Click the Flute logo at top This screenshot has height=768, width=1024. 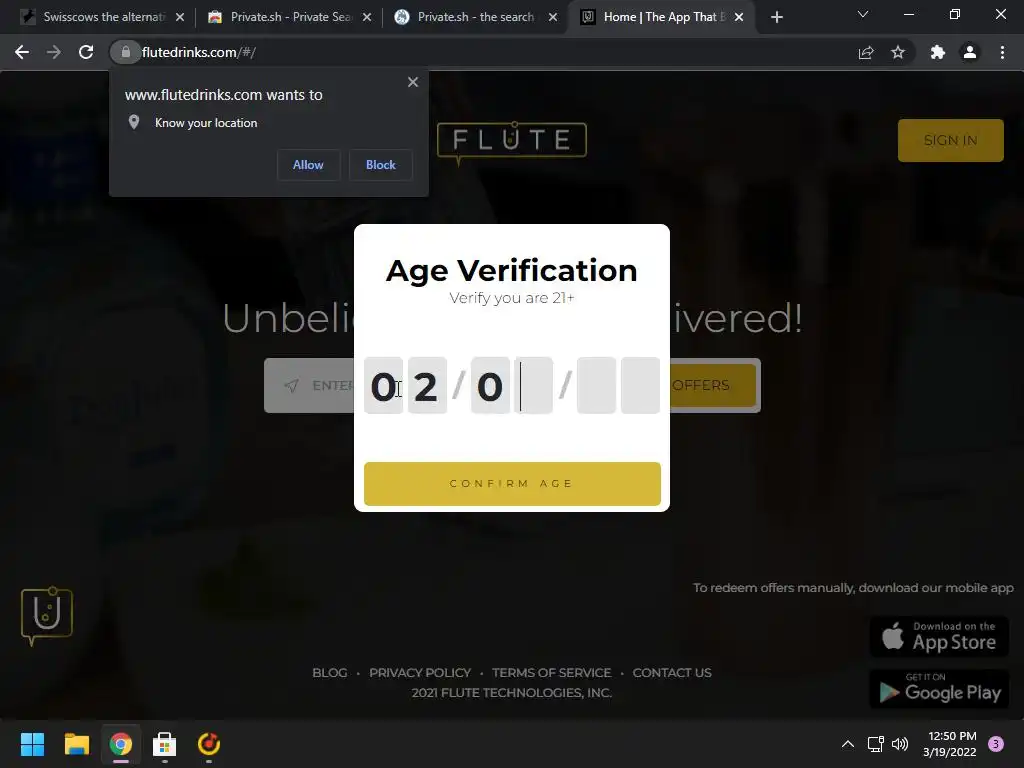511,142
